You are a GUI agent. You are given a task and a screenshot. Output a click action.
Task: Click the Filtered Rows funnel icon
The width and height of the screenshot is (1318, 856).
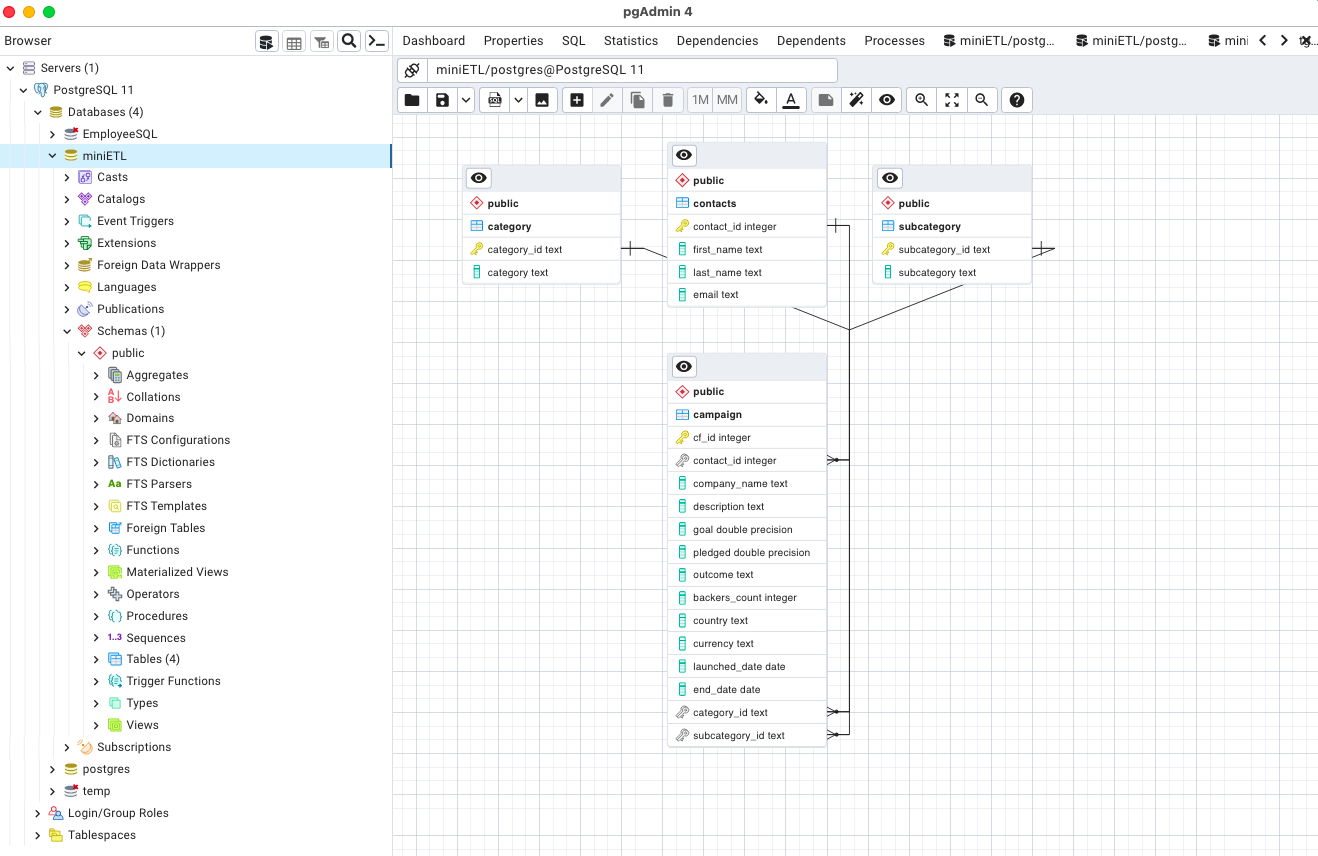(x=321, y=41)
